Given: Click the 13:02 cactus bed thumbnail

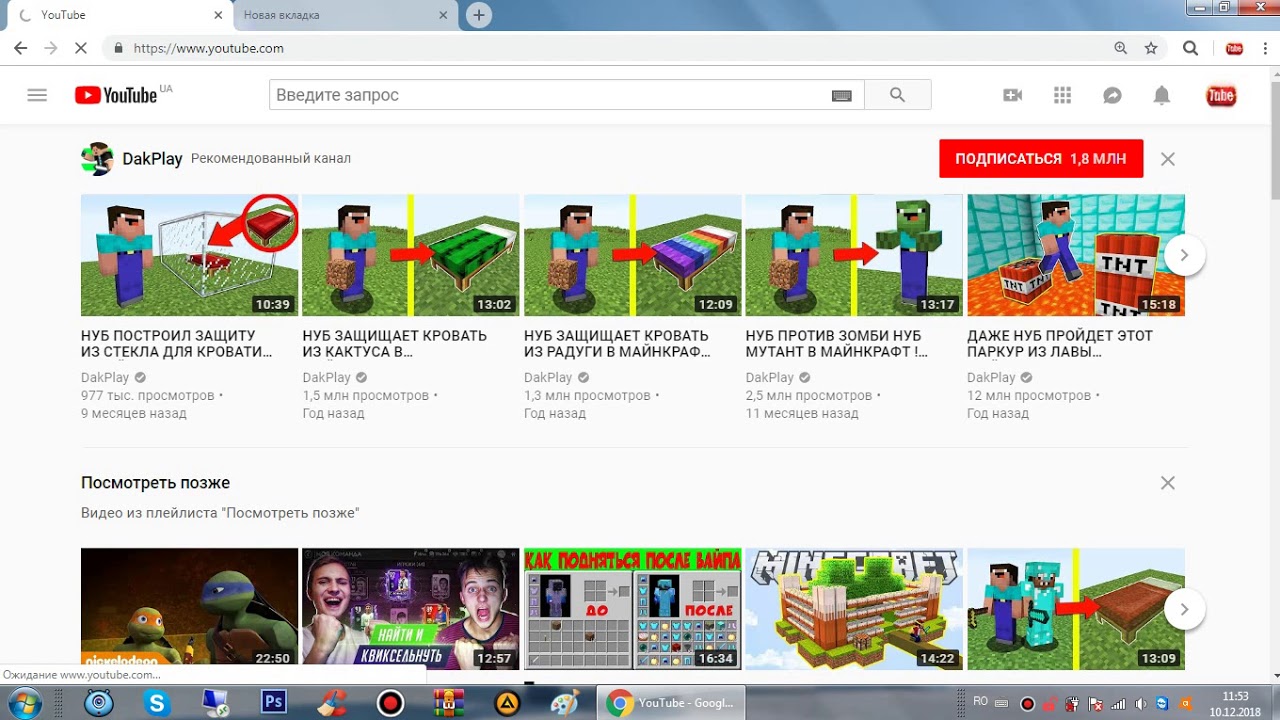Looking at the screenshot, I should 411,255.
